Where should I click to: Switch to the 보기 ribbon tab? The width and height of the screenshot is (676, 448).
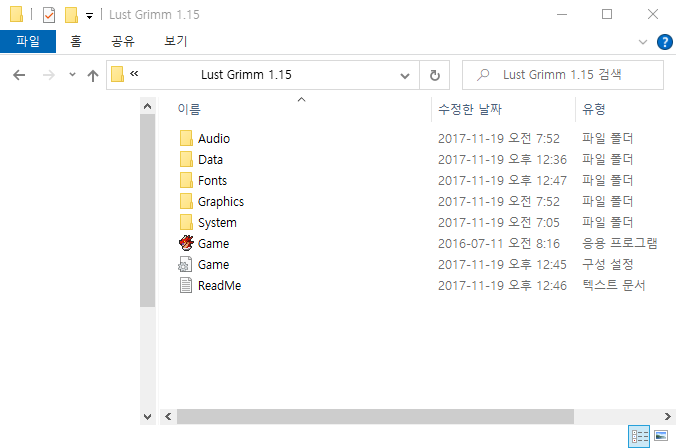pos(175,42)
